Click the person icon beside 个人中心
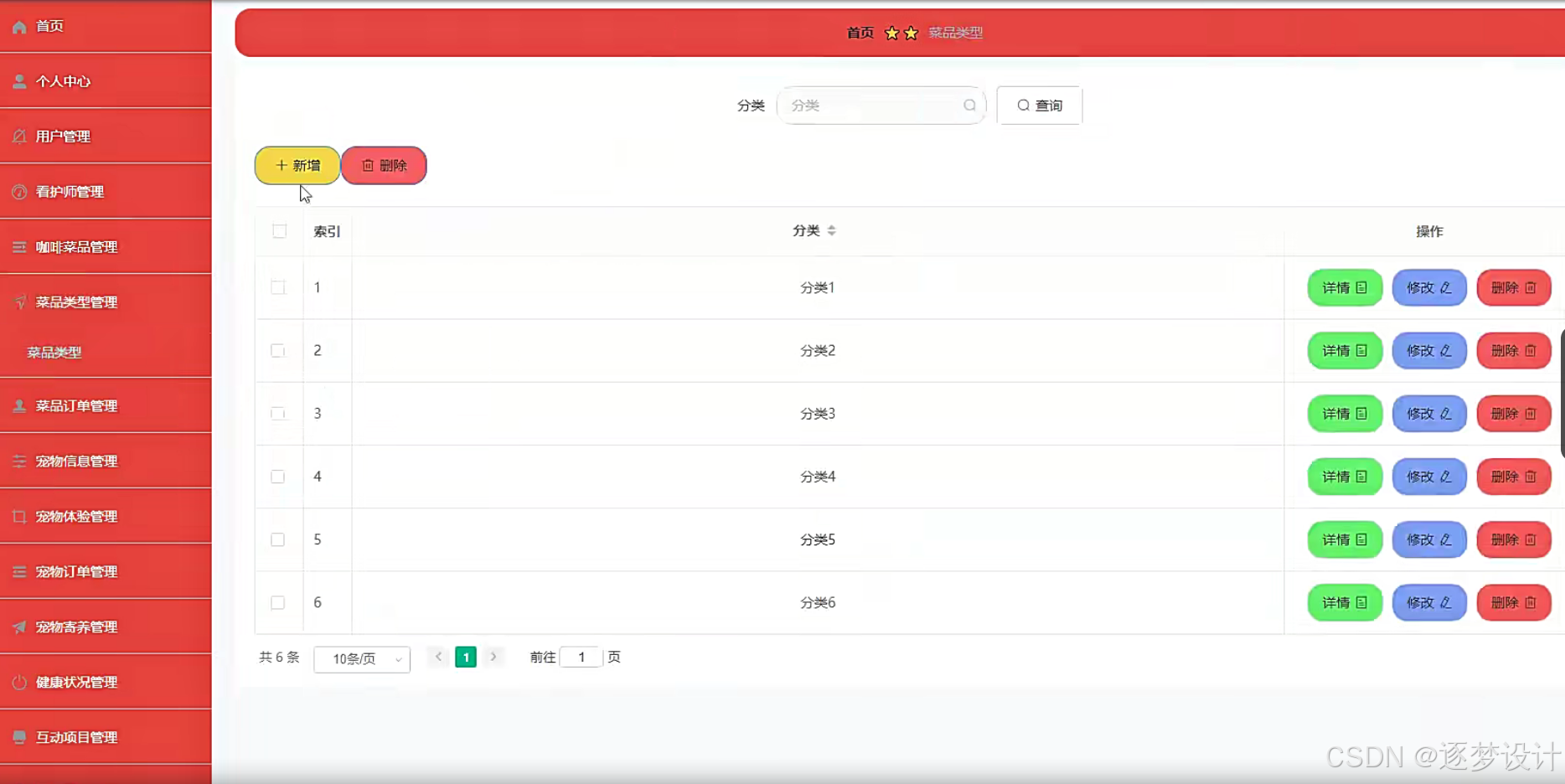 pos(19,81)
